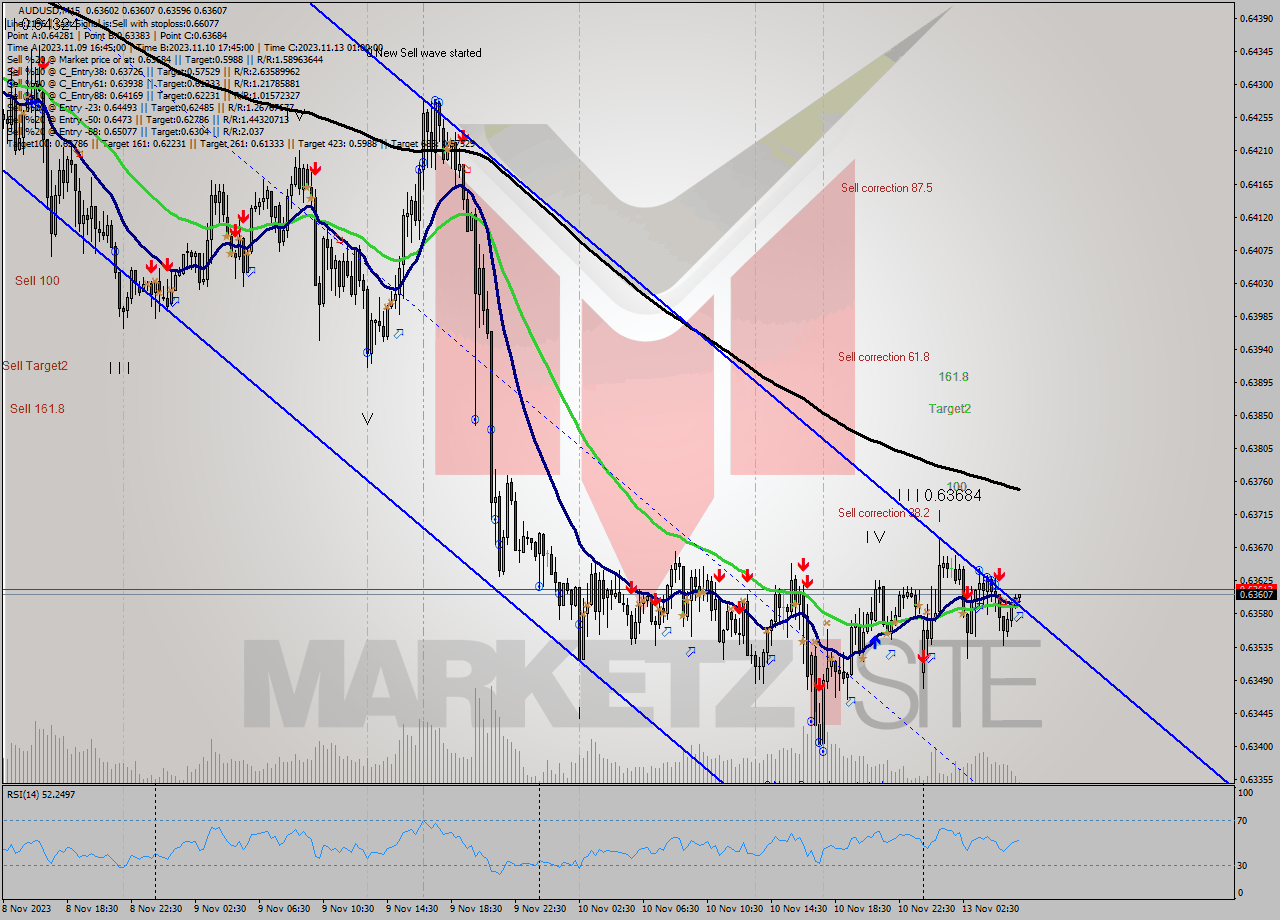Click the 'Sell 161.8' label
This screenshot has height=920, width=1280.
coord(37,409)
